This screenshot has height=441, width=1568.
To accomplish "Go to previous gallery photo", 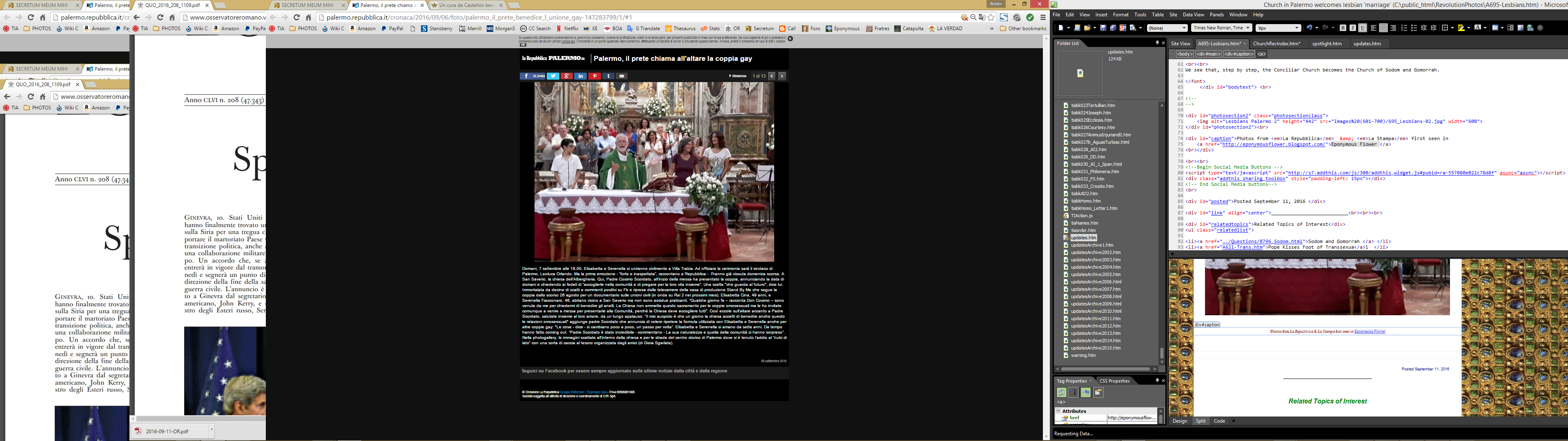I will click(x=772, y=76).
